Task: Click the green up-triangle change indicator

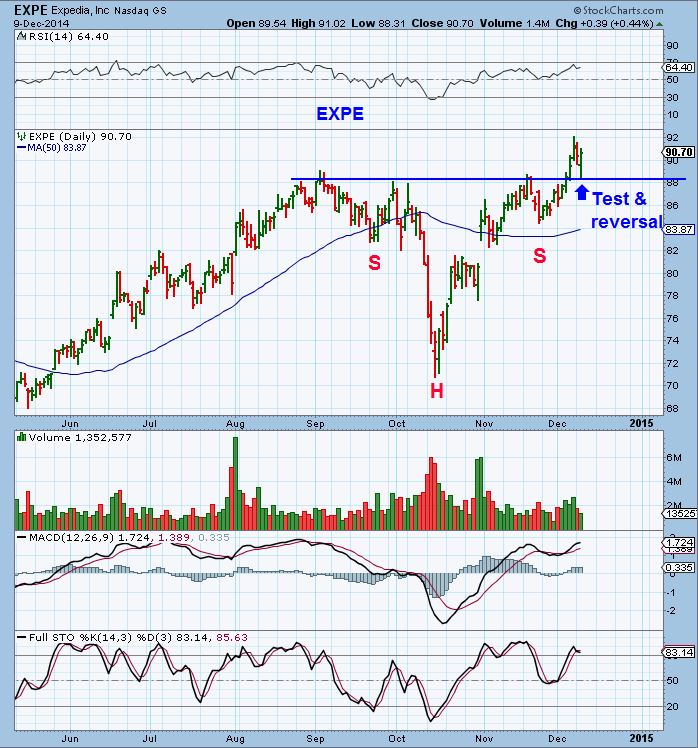Action: (660, 23)
